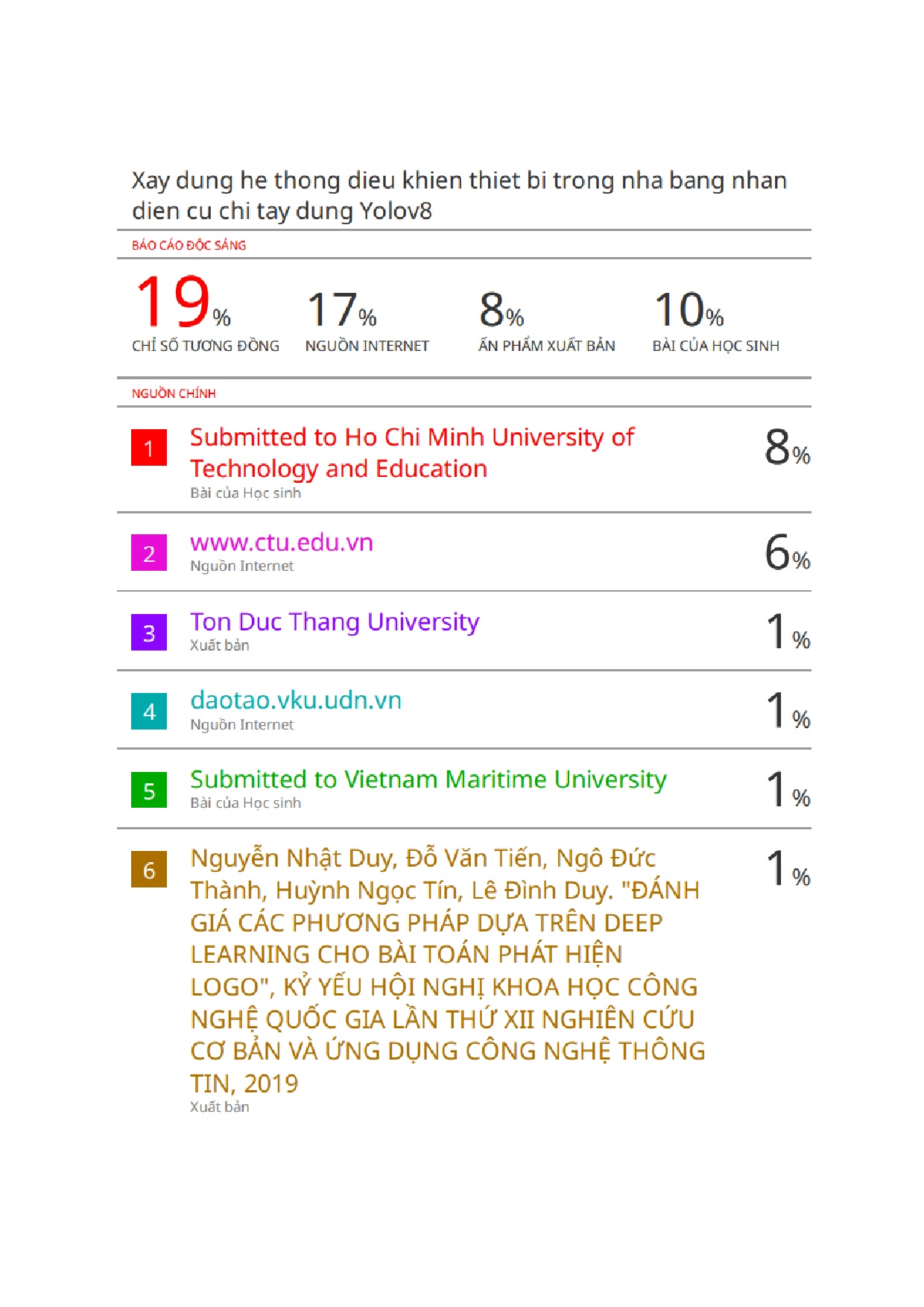
Task: Open the Ho Chi Minh University source link
Action: [x=411, y=452]
